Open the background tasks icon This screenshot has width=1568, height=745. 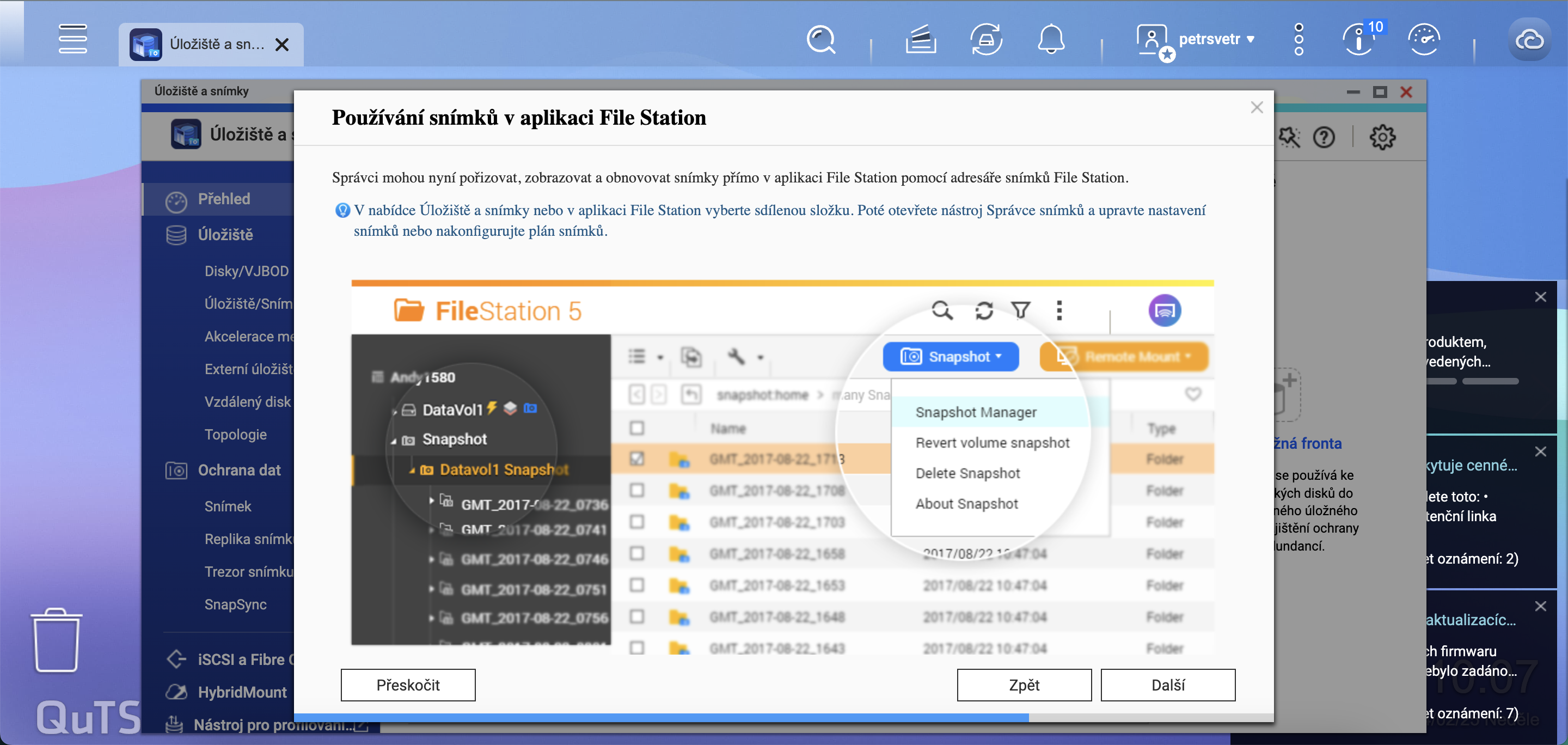pos(986,39)
